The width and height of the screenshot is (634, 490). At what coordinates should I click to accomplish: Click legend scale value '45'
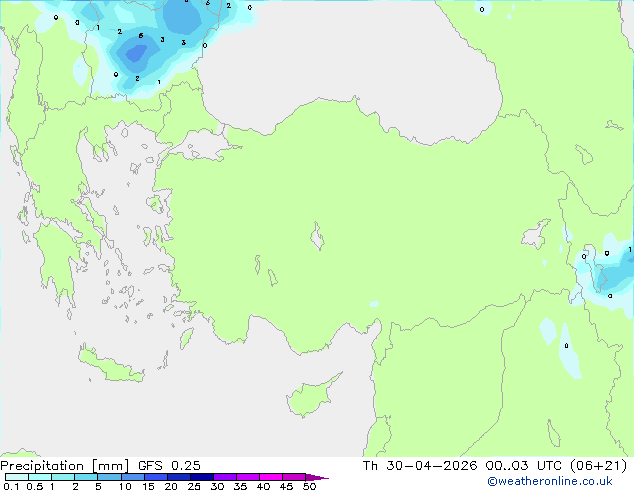point(286,486)
